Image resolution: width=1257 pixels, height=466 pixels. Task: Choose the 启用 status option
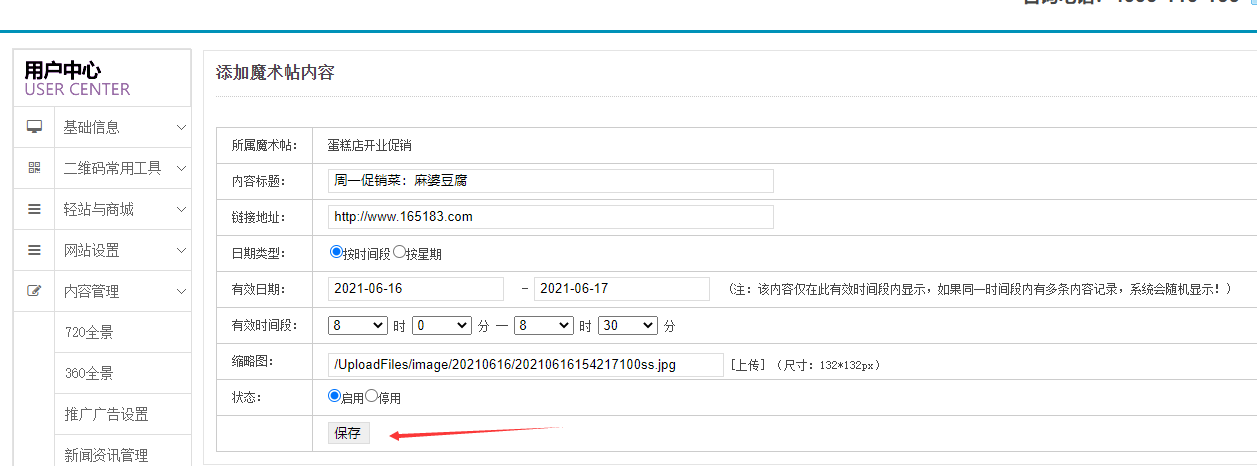[x=335, y=396]
